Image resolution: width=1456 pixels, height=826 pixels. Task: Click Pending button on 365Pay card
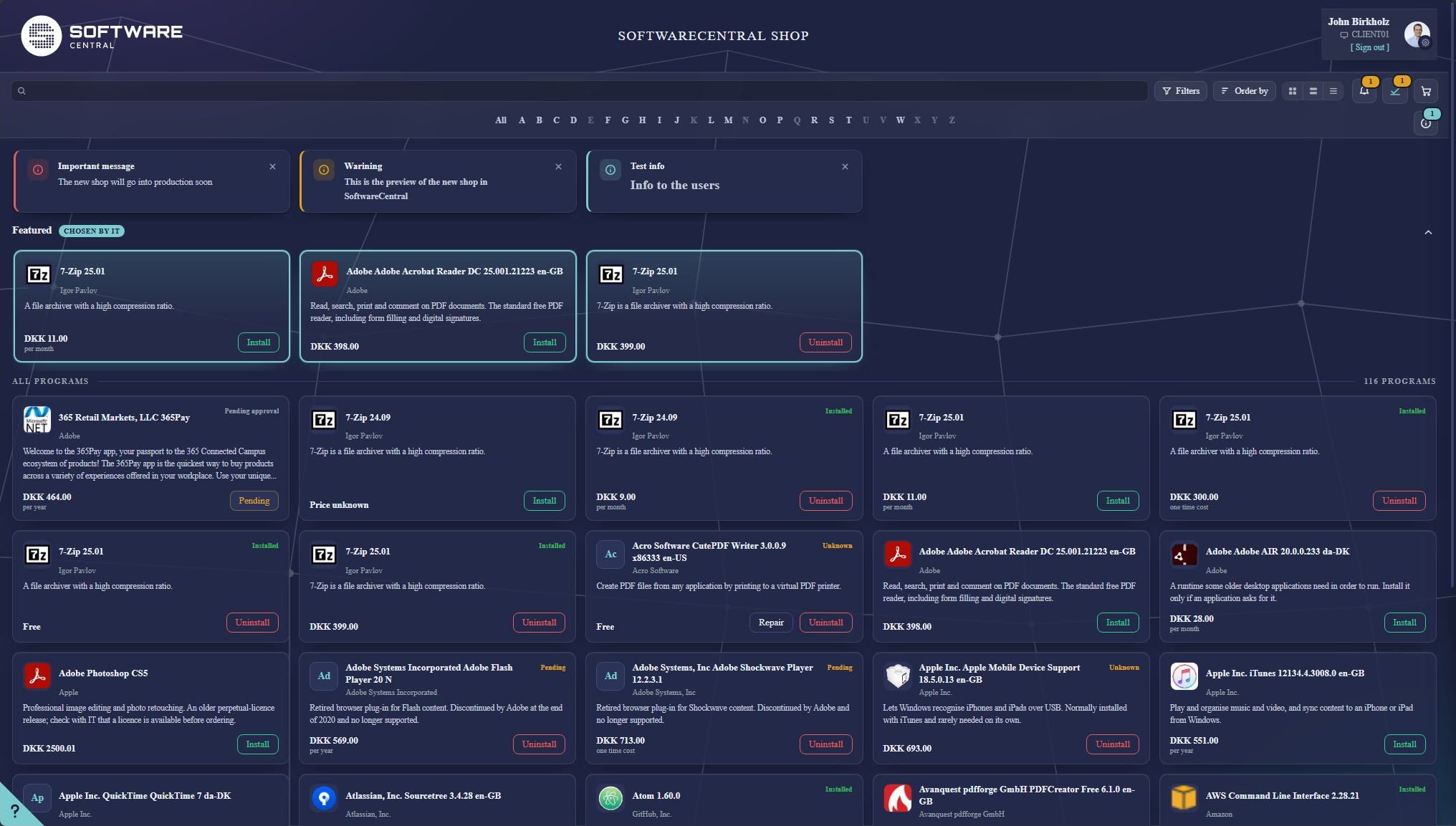pos(254,501)
